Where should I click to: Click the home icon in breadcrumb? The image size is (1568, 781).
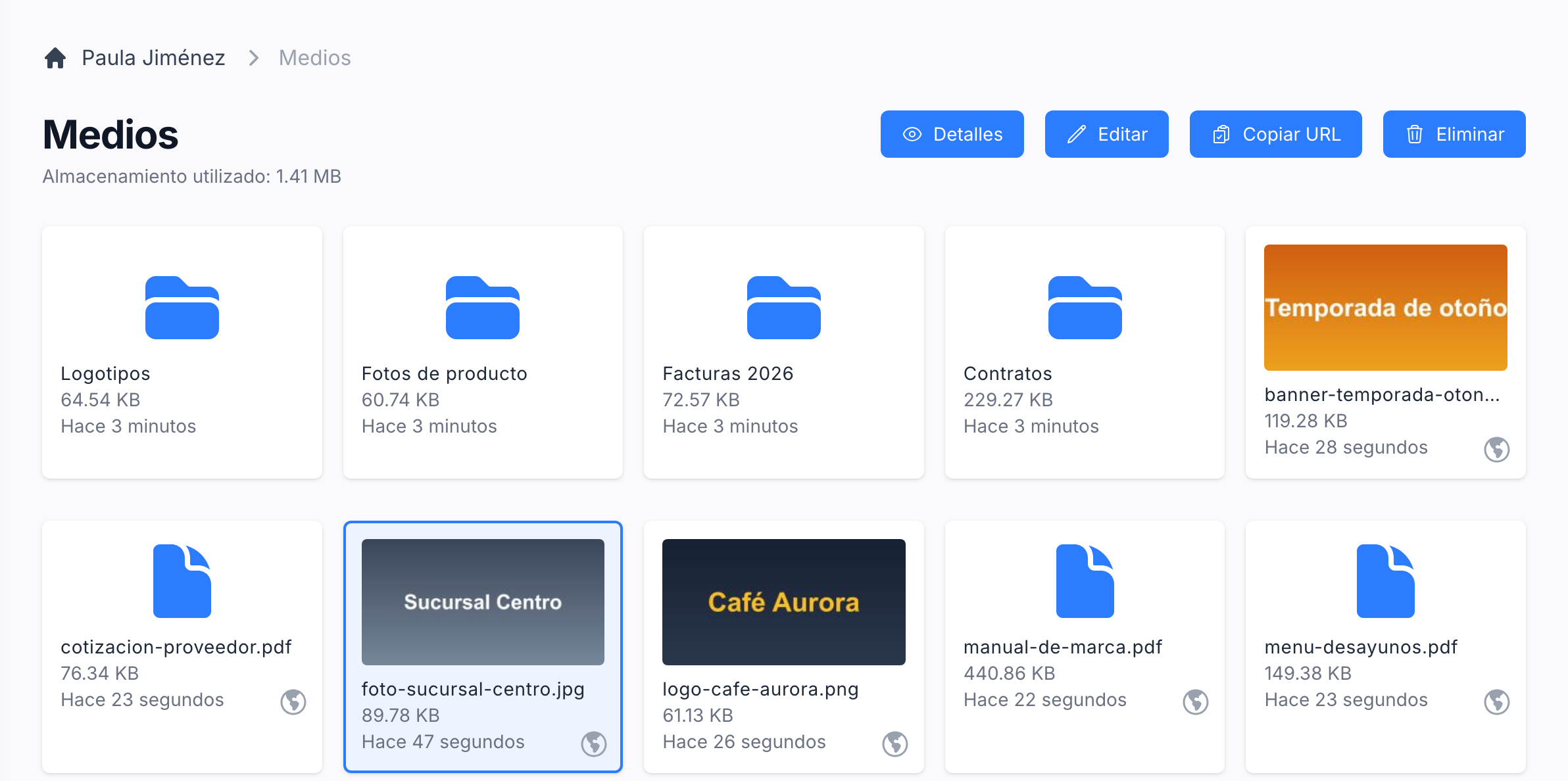[x=55, y=58]
